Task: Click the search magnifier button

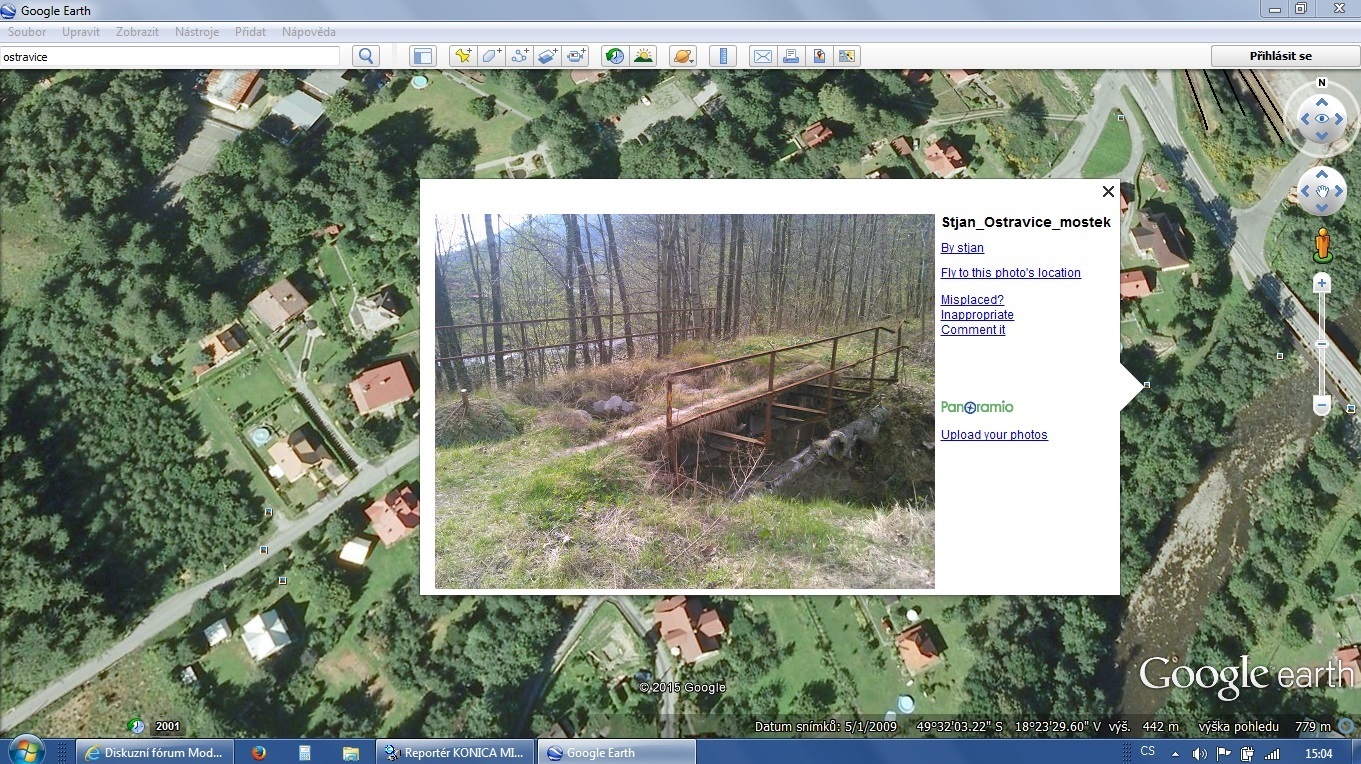Action: tap(366, 56)
